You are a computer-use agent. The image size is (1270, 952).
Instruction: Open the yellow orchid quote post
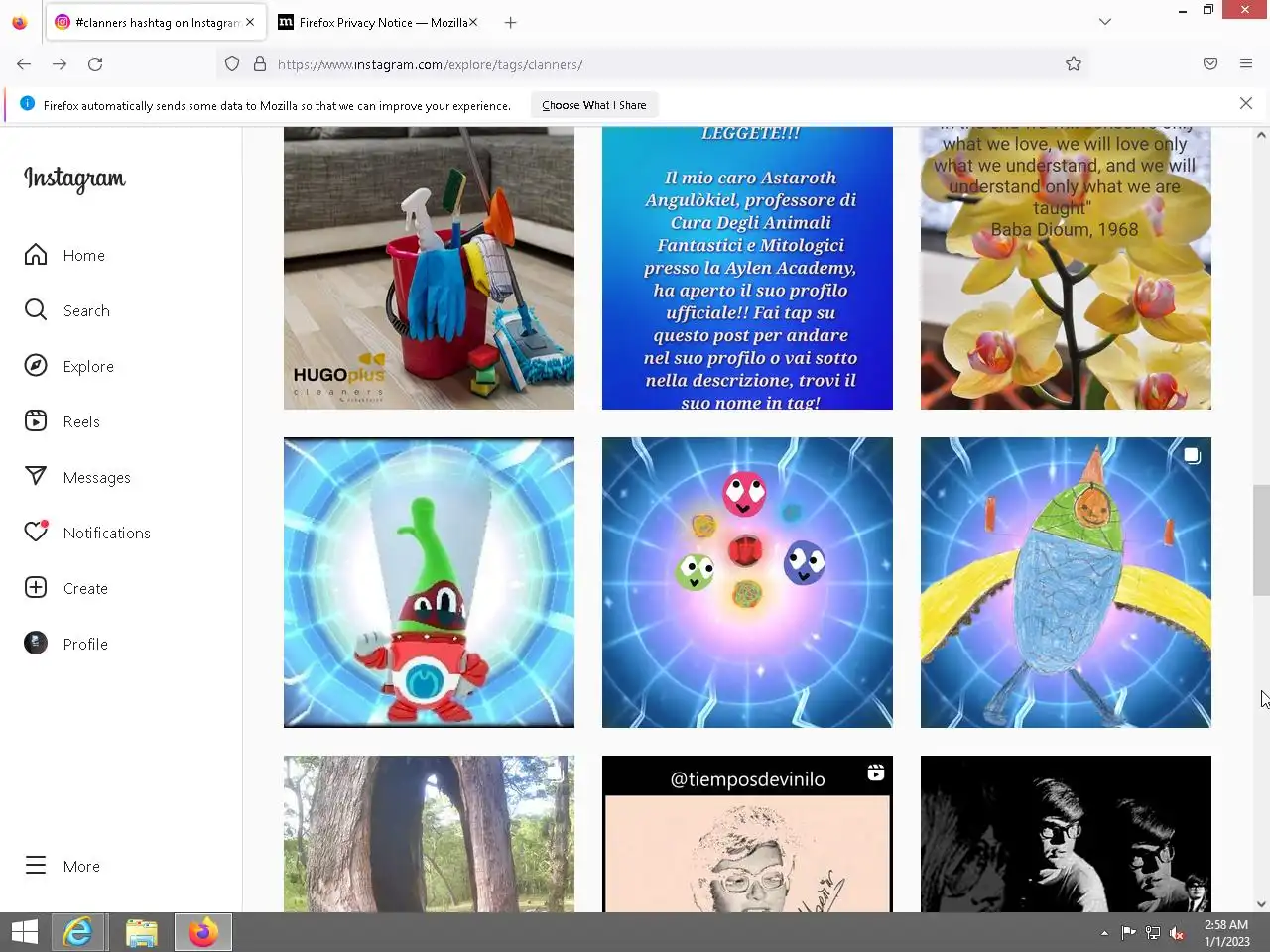point(1066,268)
